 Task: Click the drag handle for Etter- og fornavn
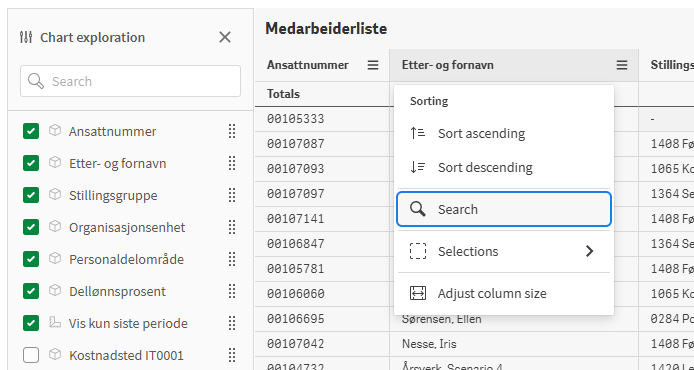[x=232, y=163]
